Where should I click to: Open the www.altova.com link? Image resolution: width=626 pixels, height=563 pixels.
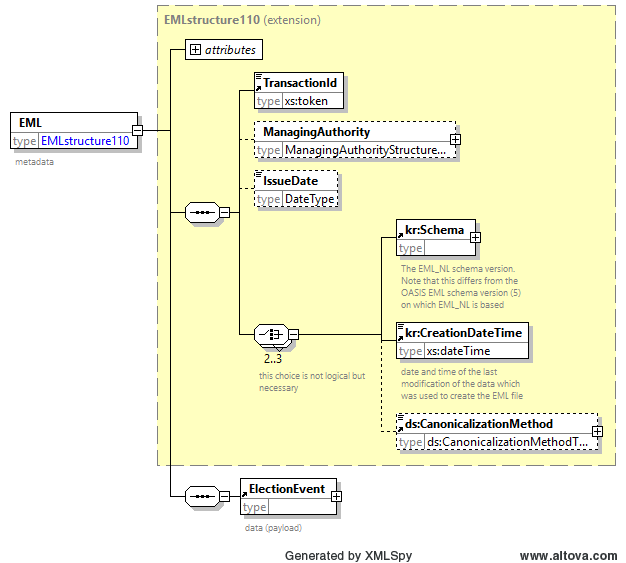[569, 555]
